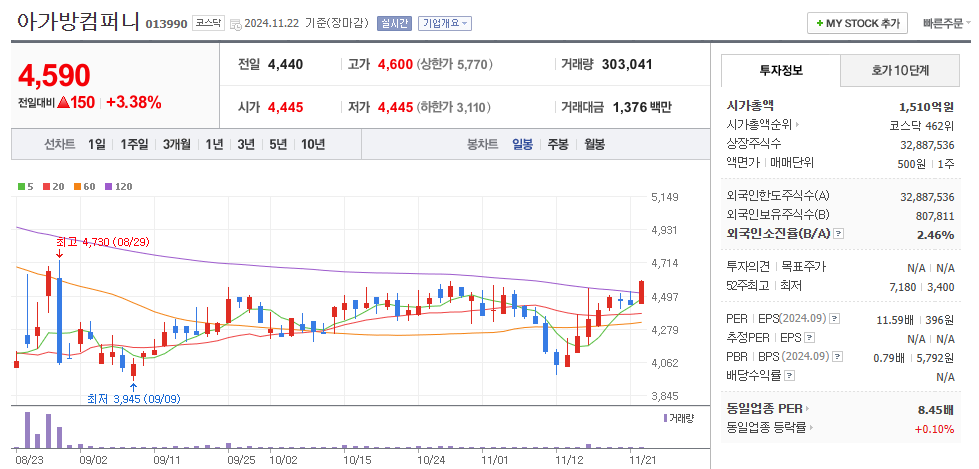Click the red 20-day moving average legend
This screenshot has height=469, width=979.
point(52,186)
